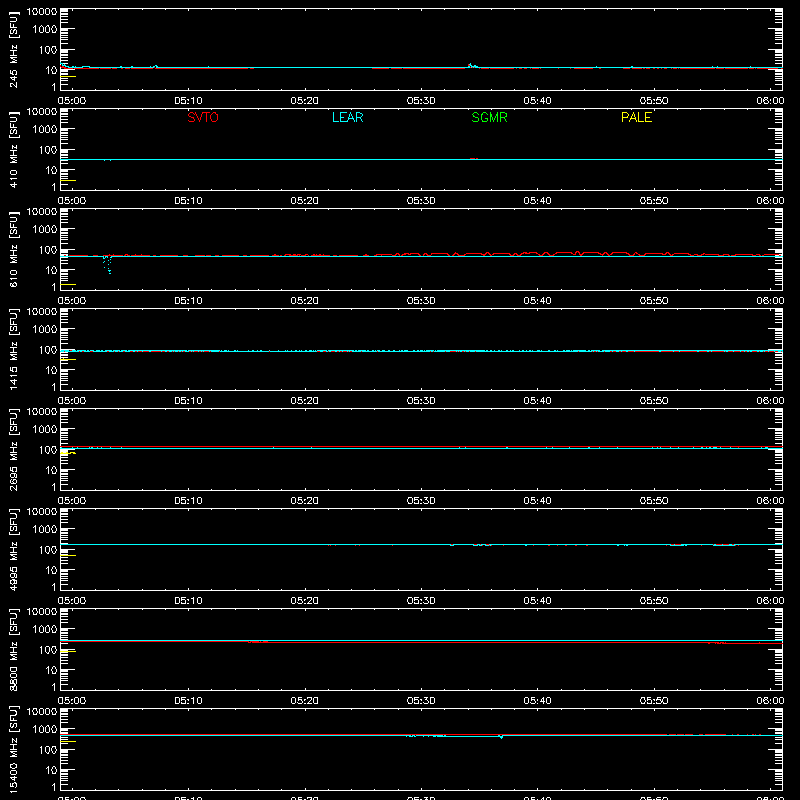
Task: Click the 05:20 time label below 1415 MHz plot
Action: [x=305, y=401]
